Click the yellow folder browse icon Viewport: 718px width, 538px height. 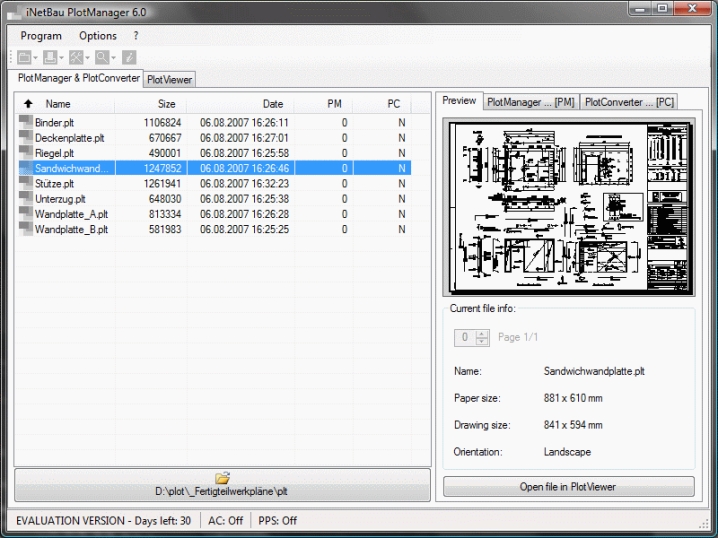point(222,478)
